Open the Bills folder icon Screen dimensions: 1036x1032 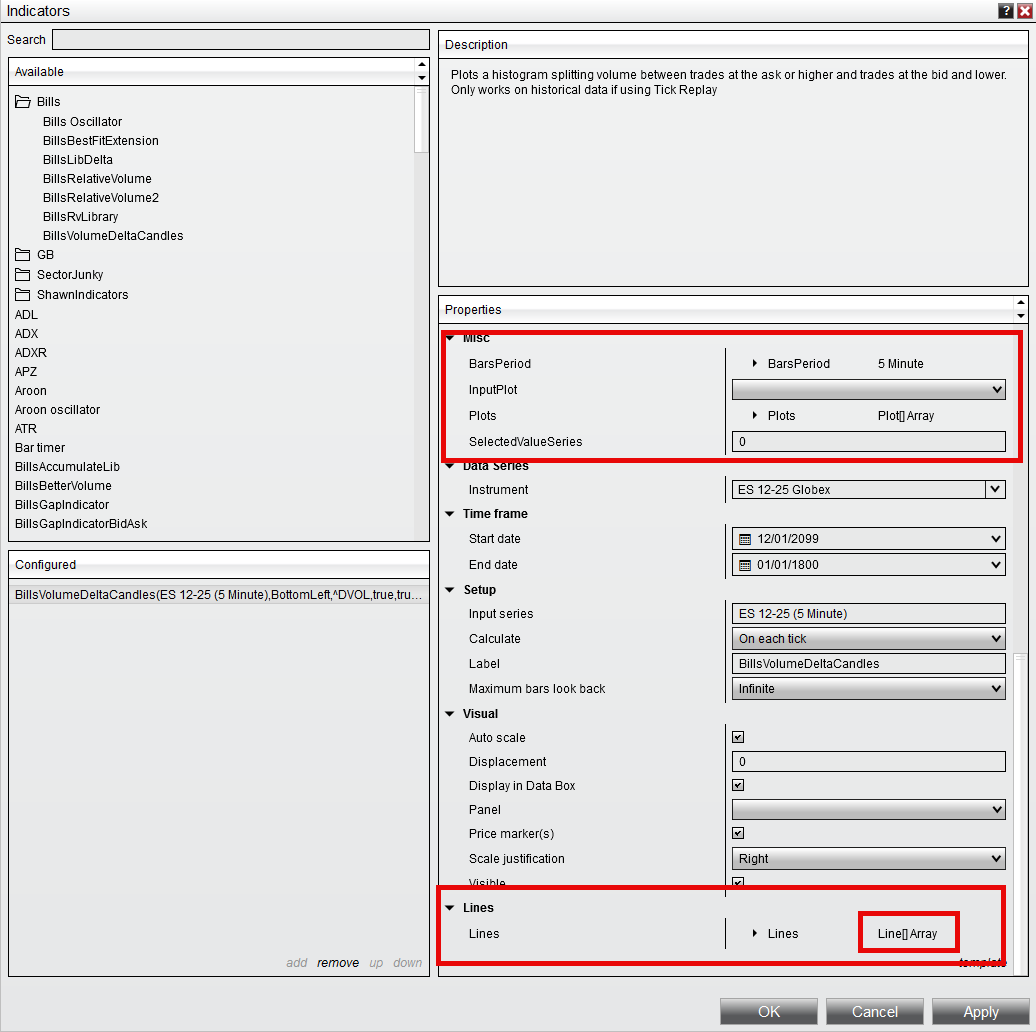pyautogui.click(x=22, y=102)
